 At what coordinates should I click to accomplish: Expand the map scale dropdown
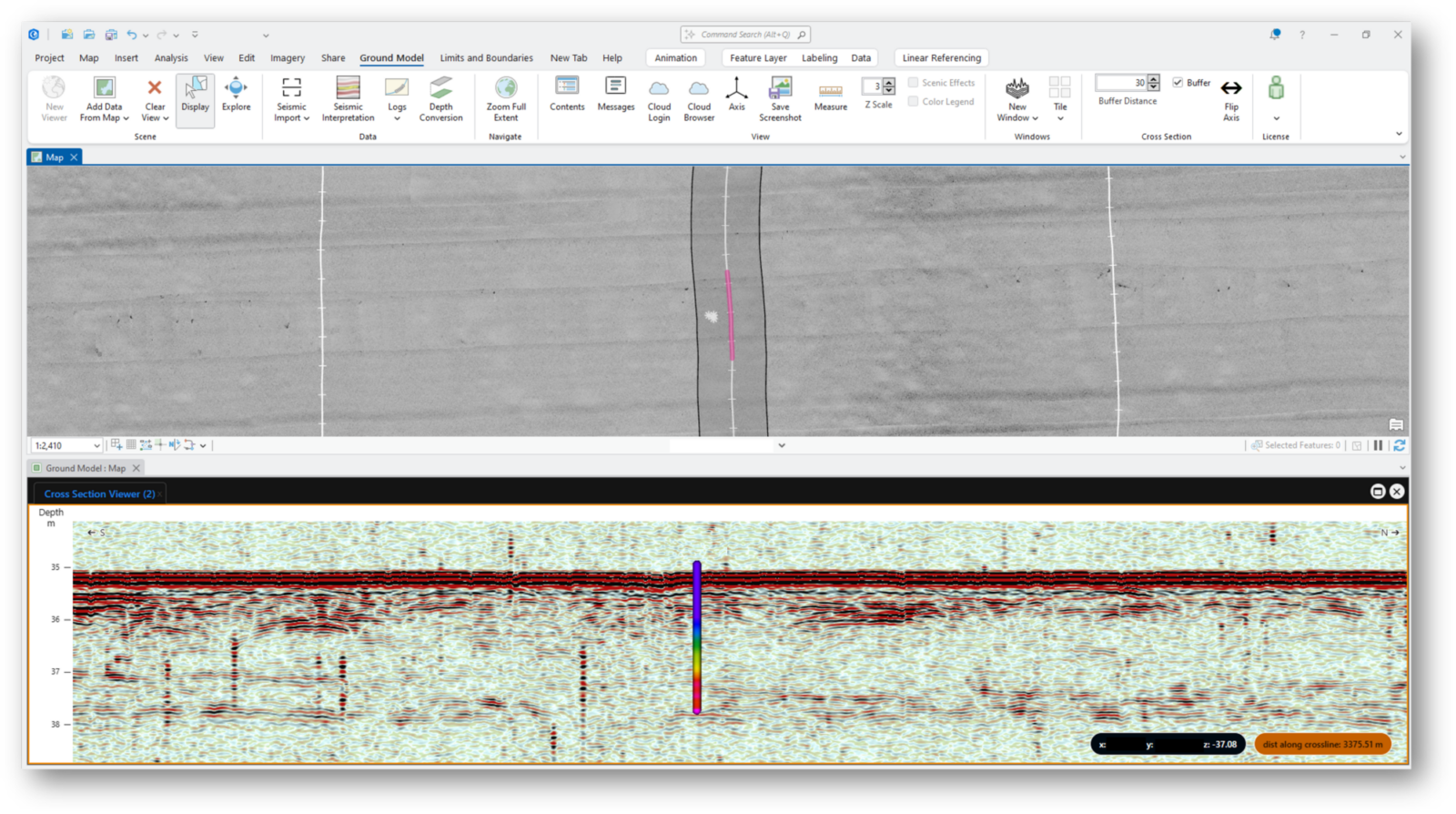coord(96,446)
